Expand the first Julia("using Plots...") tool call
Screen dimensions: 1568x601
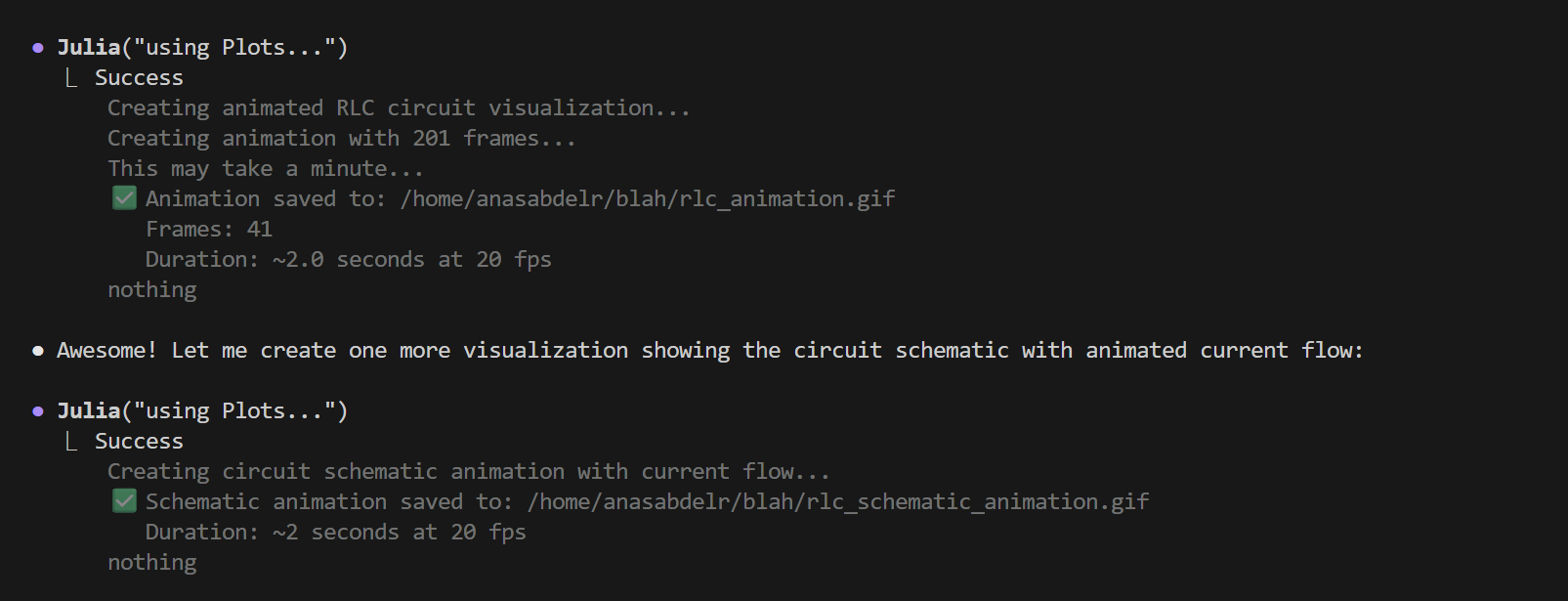[202, 48]
